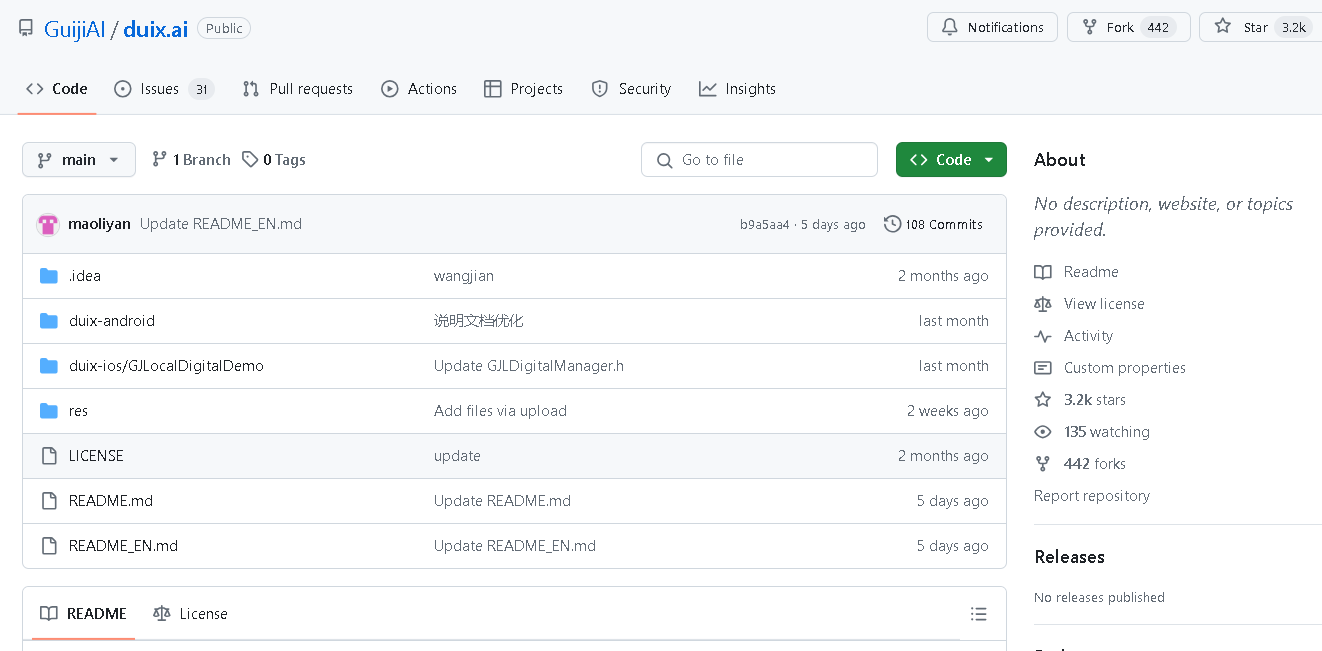Click the file icon beside README_EN.md
The image size is (1322, 651).
(49, 546)
